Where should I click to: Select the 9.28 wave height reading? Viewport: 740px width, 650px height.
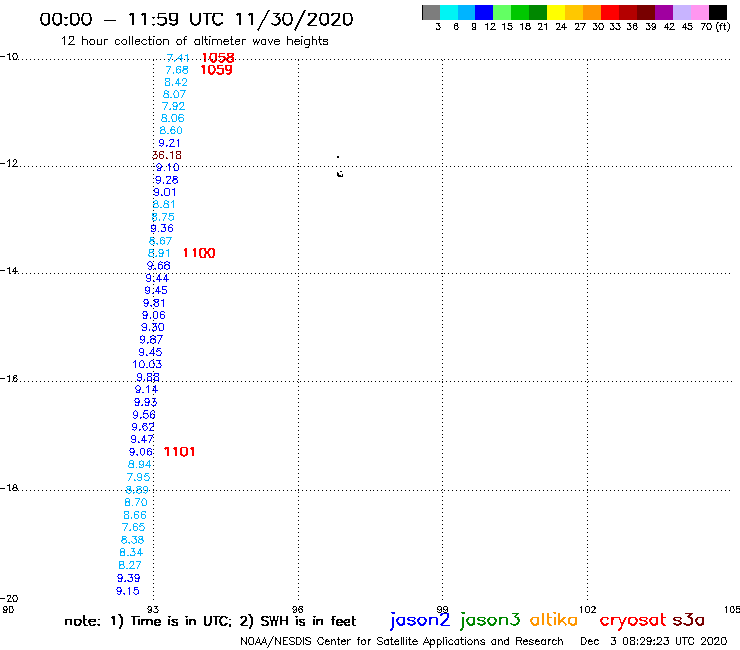pos(167,180)
